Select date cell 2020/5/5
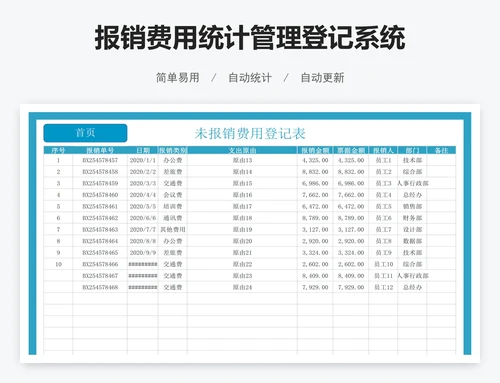Screen dimensions: 500x383 pos(143,206)
